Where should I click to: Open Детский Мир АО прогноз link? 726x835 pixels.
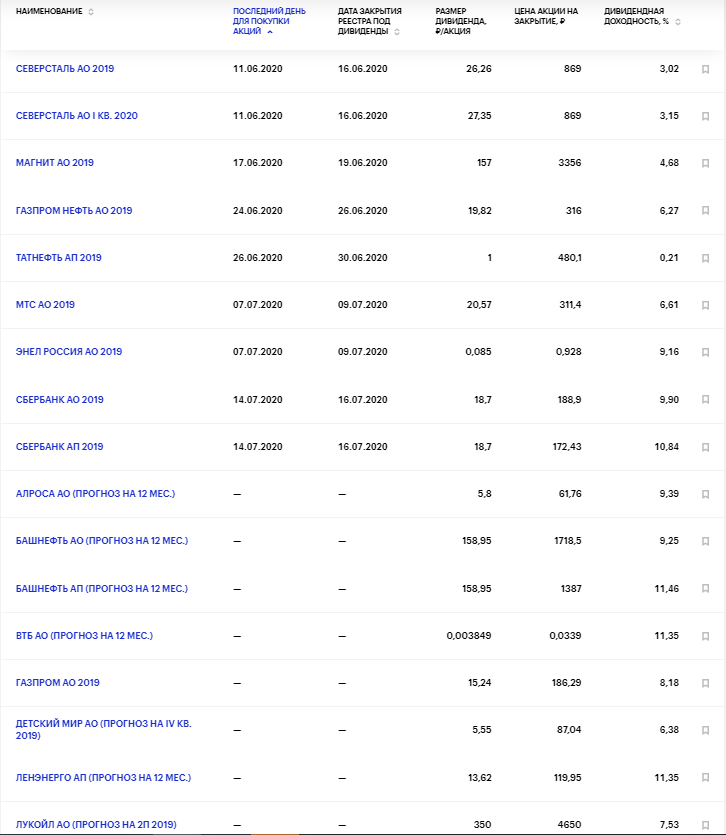(103, 730)
